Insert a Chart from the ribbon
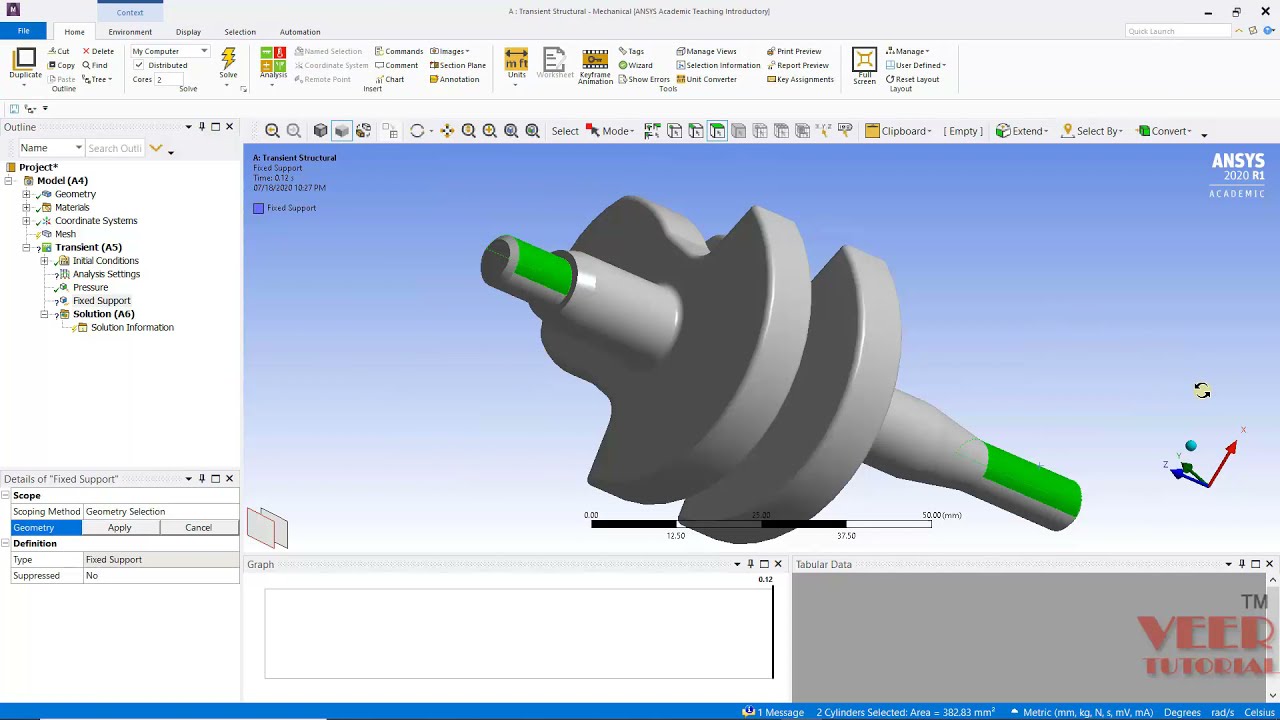The image size is (1280, 720). (389, 79)
